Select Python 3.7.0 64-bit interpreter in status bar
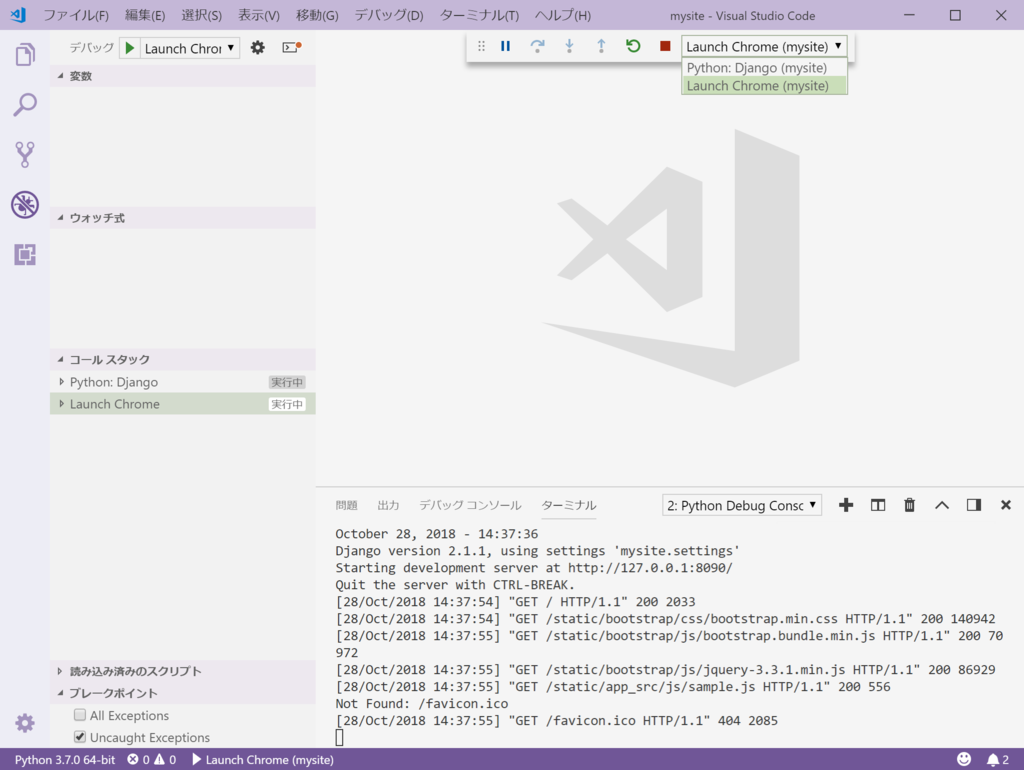The height and width of the screenshot is (770, 1024). [65, 760]
